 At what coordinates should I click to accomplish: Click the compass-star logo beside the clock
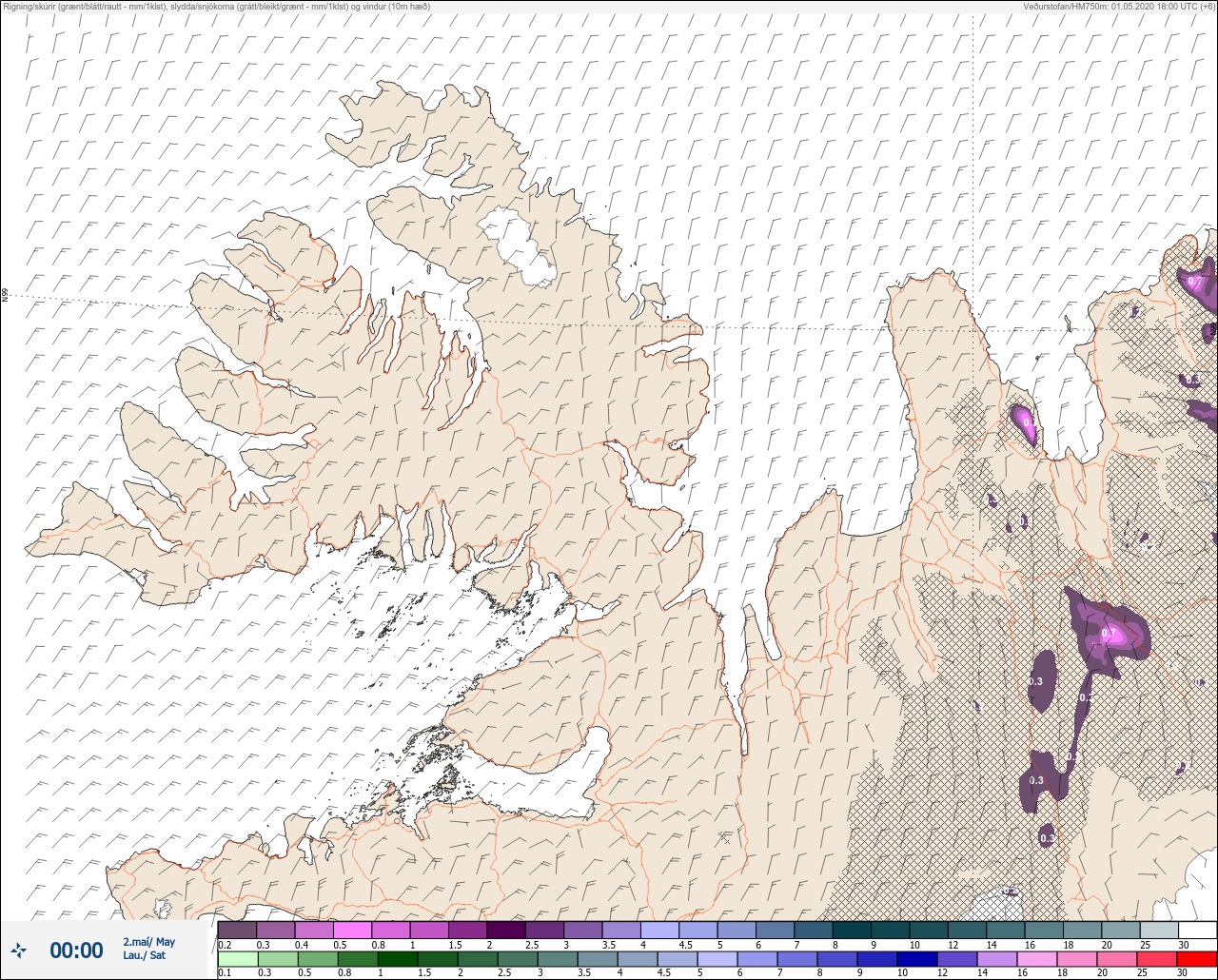19,950
